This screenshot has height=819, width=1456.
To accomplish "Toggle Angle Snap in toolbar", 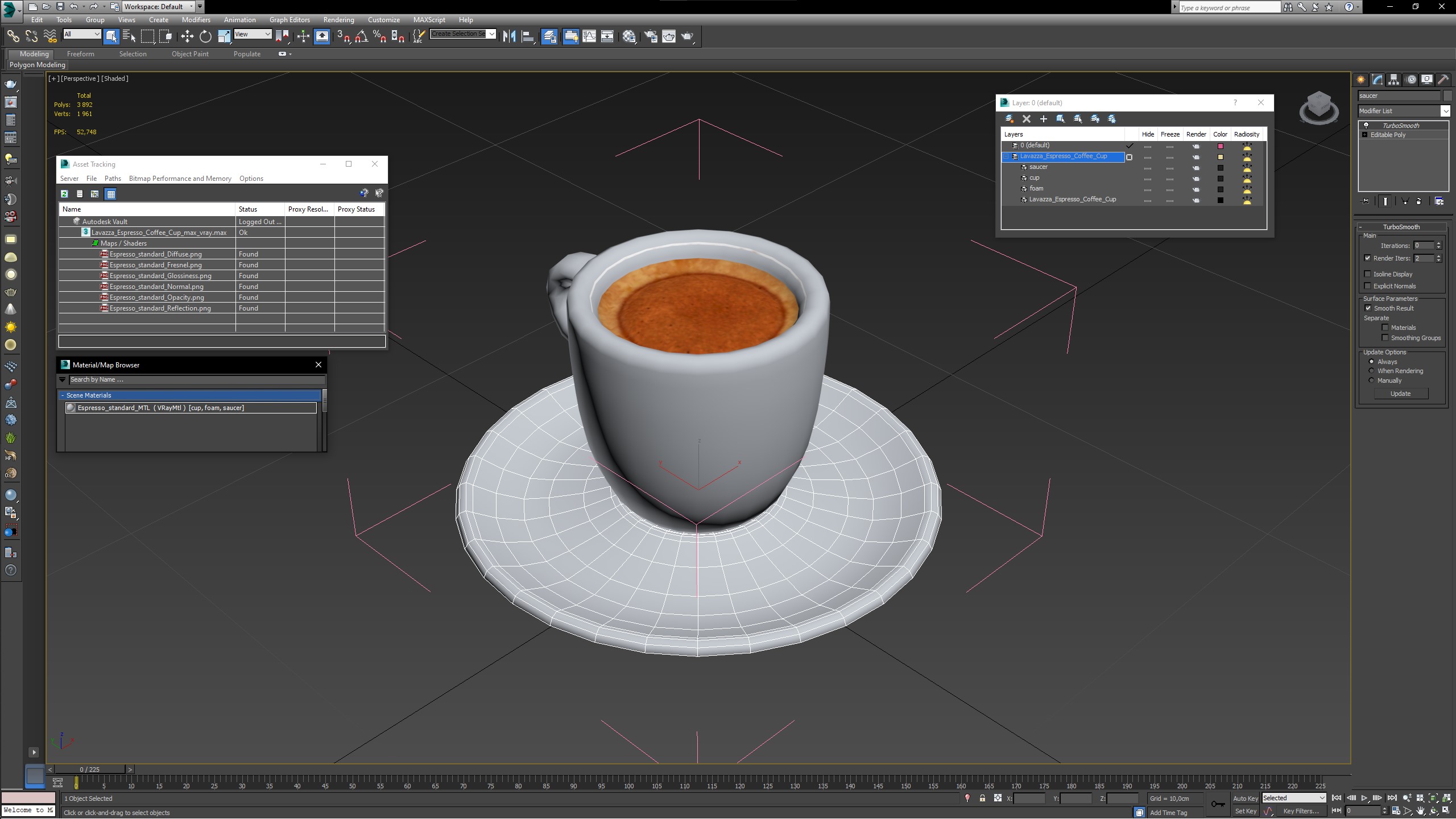I will click(361, 36).
